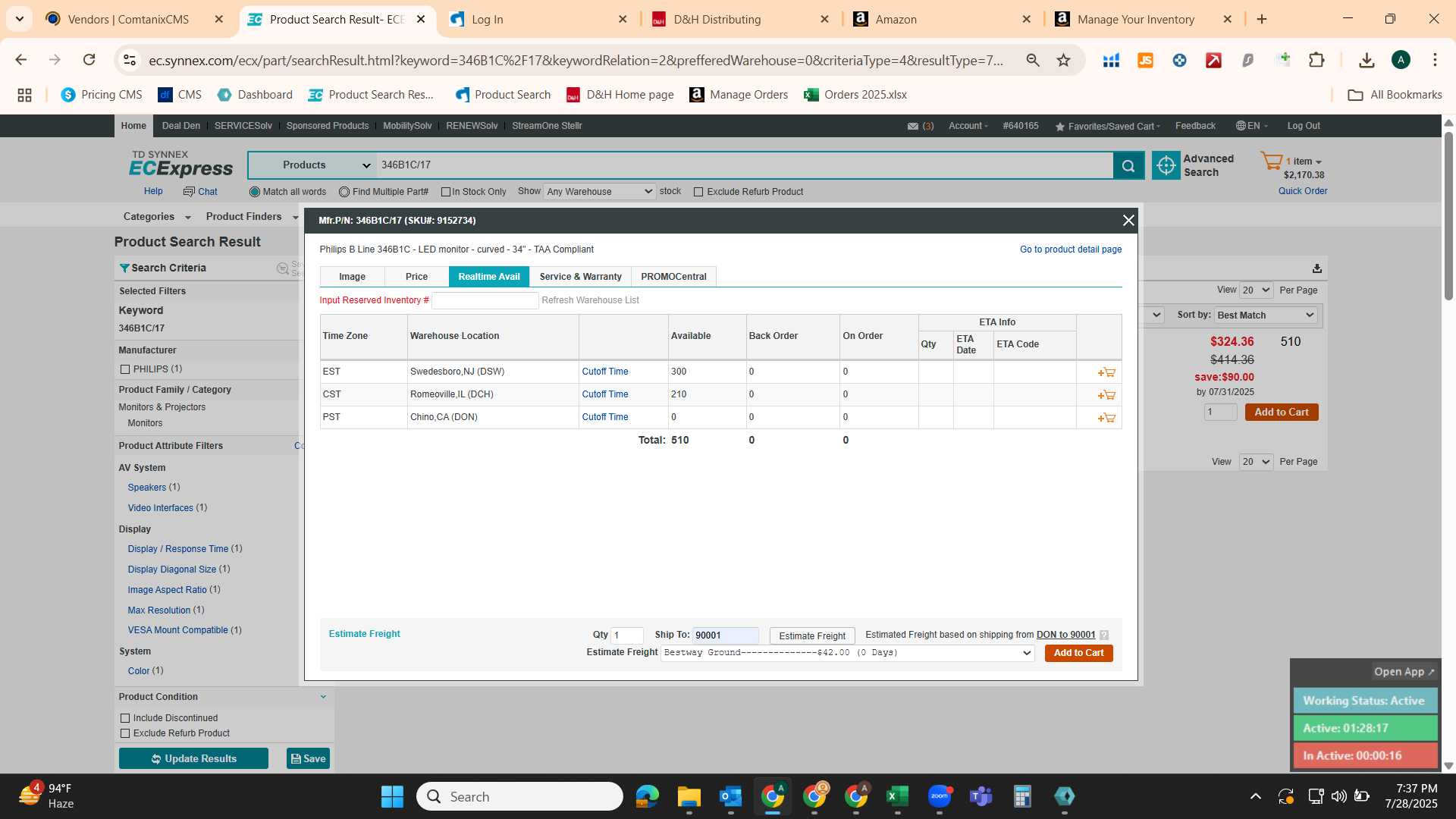Open the PROMOCentral tab
The height and width of the screenshot is (819, 1456).
pyautogui.click(x=673, y=277)
